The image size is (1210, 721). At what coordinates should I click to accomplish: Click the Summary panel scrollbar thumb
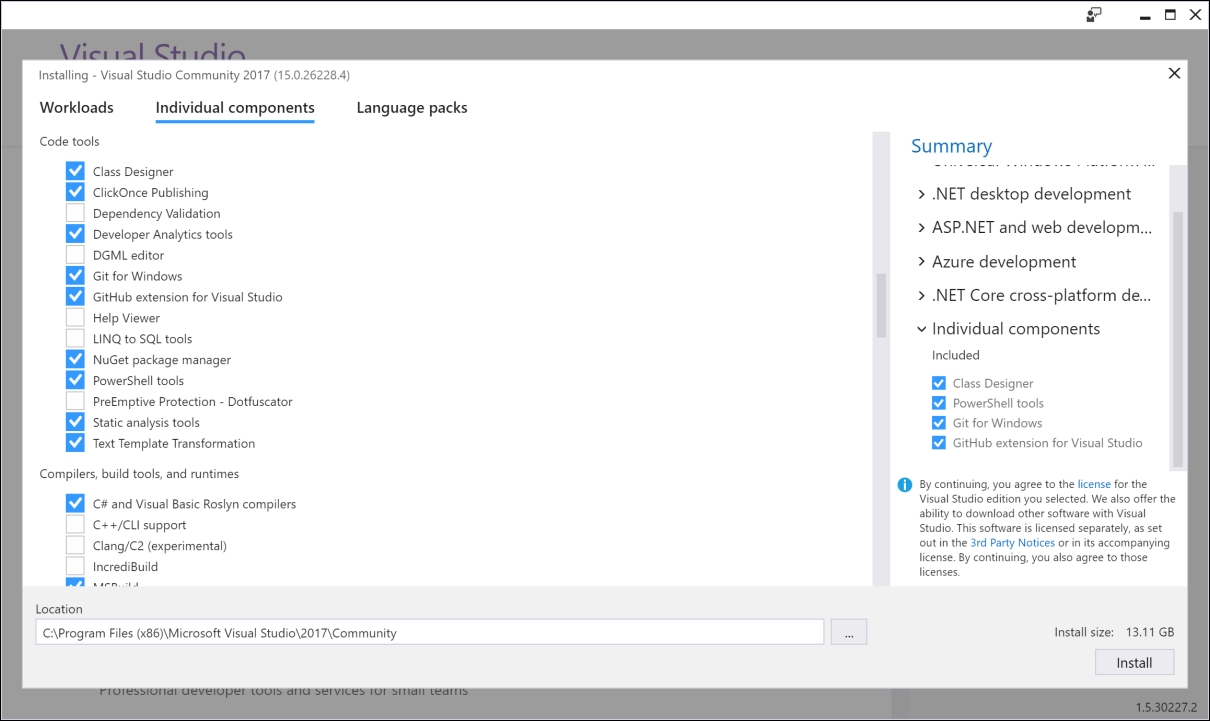tap(1178, 339)
